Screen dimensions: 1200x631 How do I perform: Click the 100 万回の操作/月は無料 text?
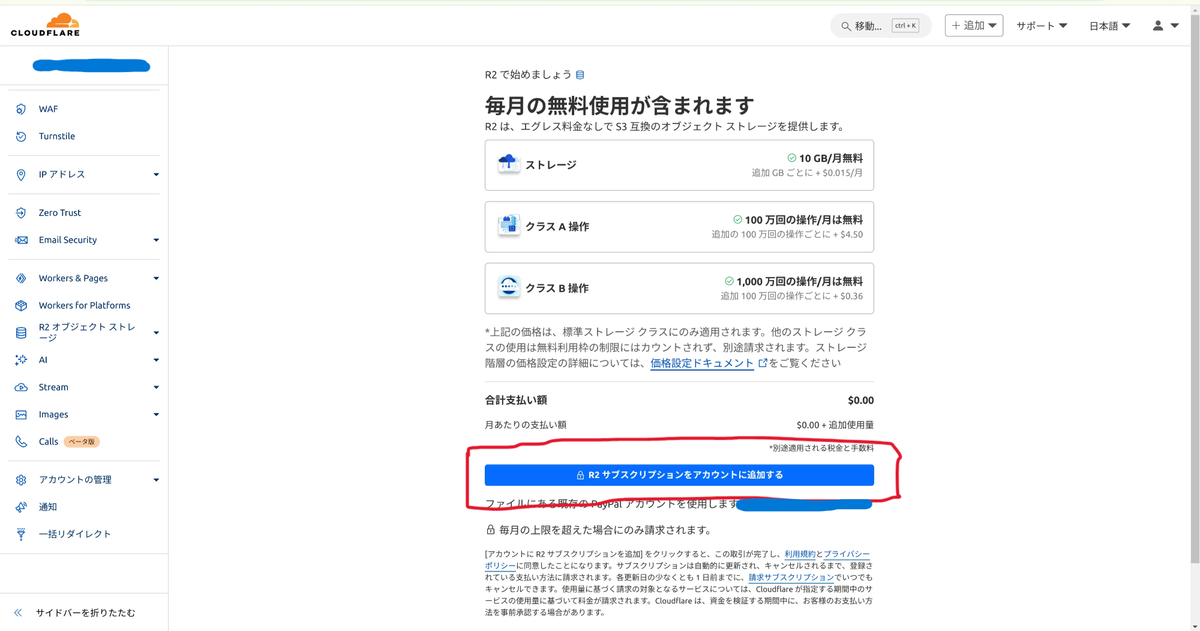[803, 220]
